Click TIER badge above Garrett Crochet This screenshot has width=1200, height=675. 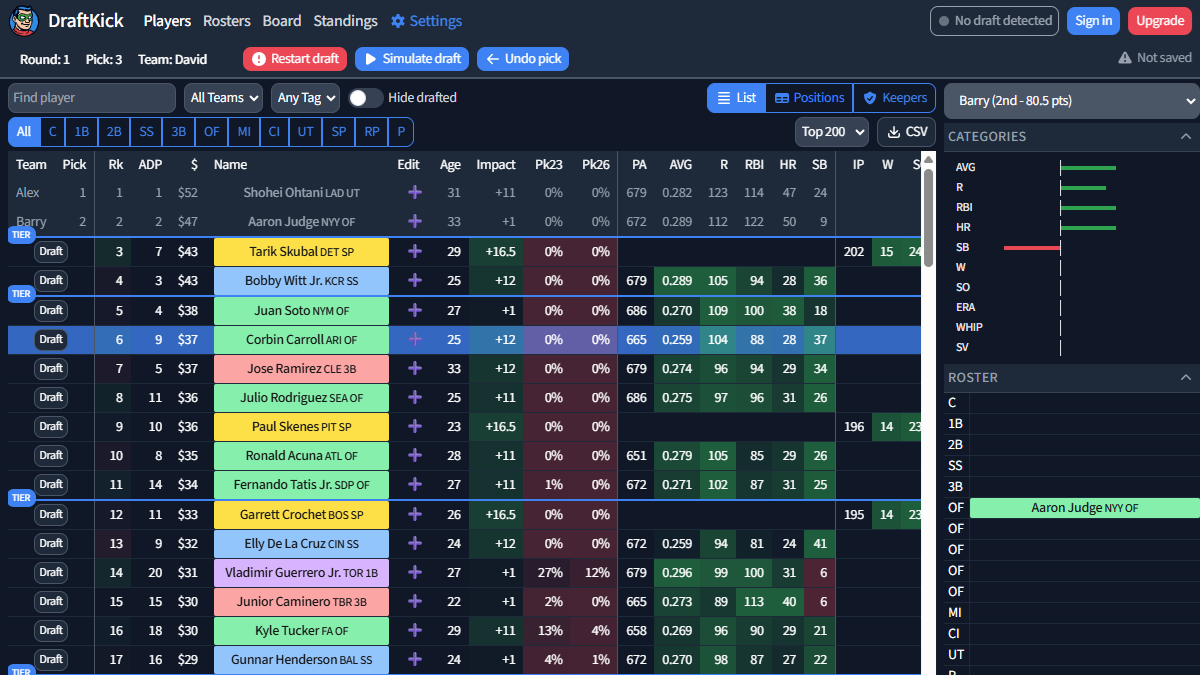[x=21, y=497]
